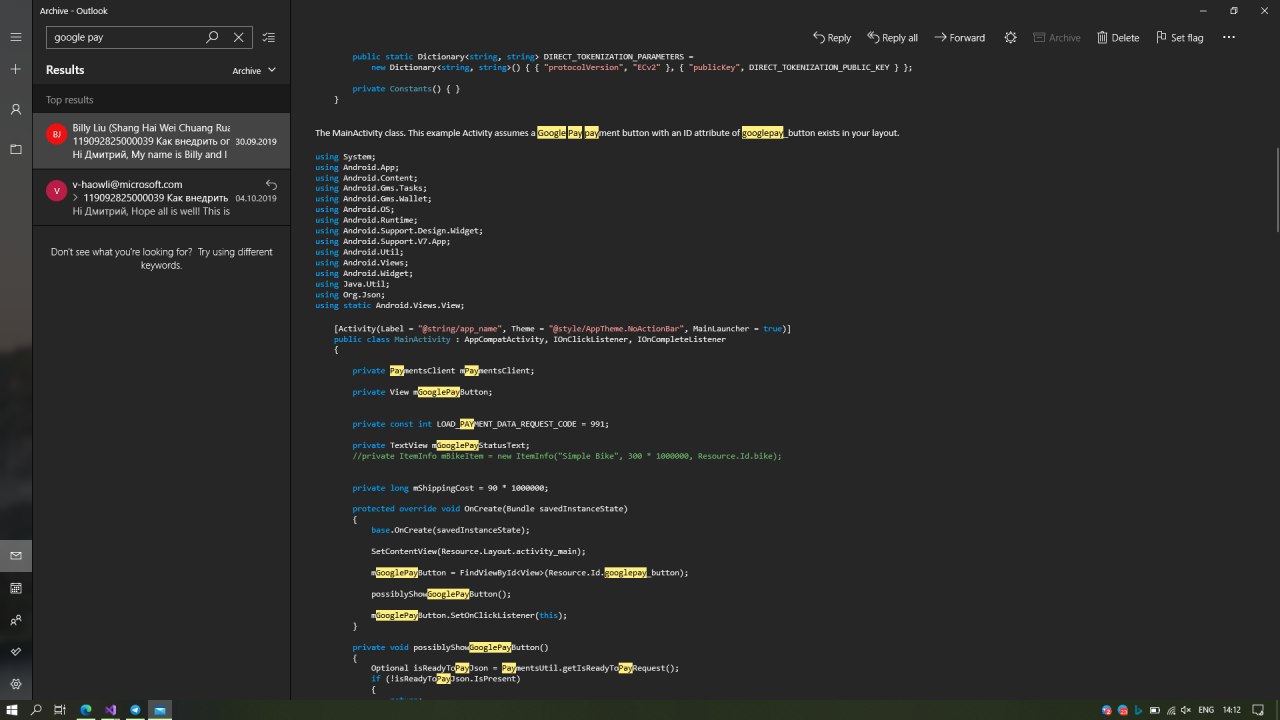The image size is (1280, 720).
Task: Click 'public class MainActivity' code line
Action: [530, 339]
